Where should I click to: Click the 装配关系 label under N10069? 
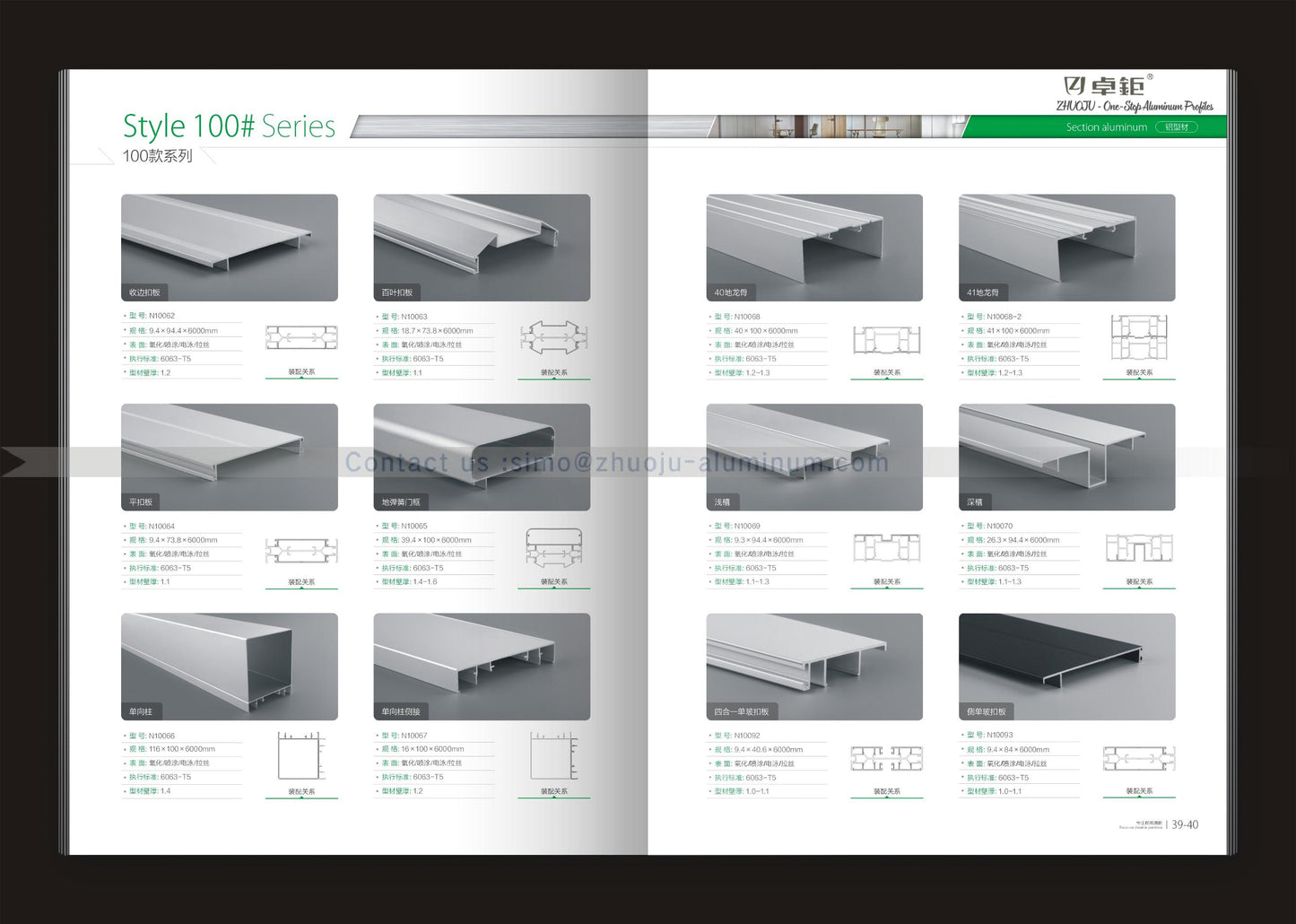pos(886,582)
